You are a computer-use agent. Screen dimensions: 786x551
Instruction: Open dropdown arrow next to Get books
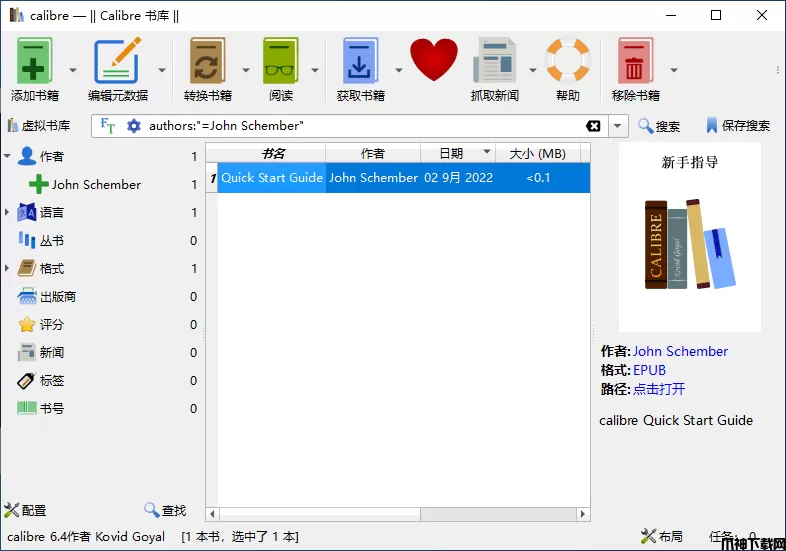[x=399, y=70]
